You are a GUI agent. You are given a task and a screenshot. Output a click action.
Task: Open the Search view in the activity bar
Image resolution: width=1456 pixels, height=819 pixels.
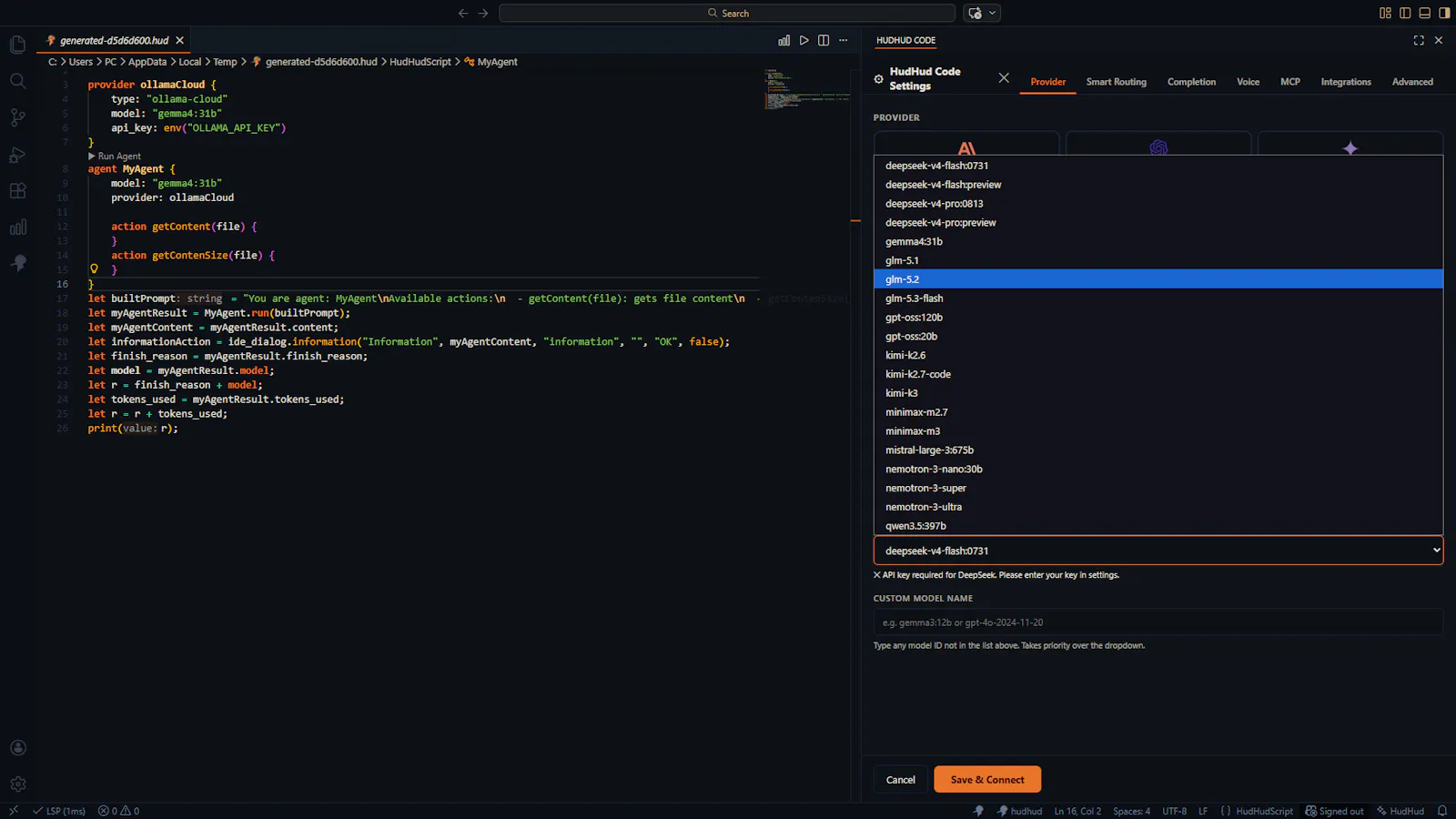coord(17,81)
